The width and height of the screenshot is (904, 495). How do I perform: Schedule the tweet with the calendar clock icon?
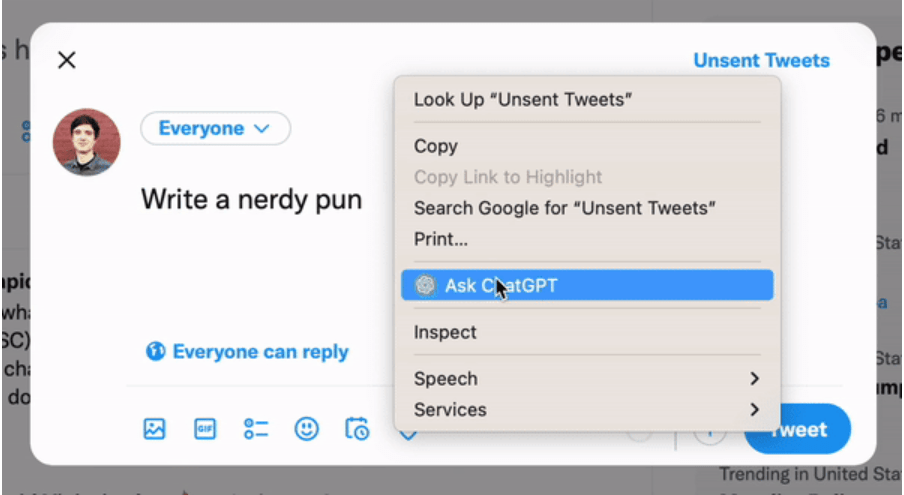[x=357, y=429]
